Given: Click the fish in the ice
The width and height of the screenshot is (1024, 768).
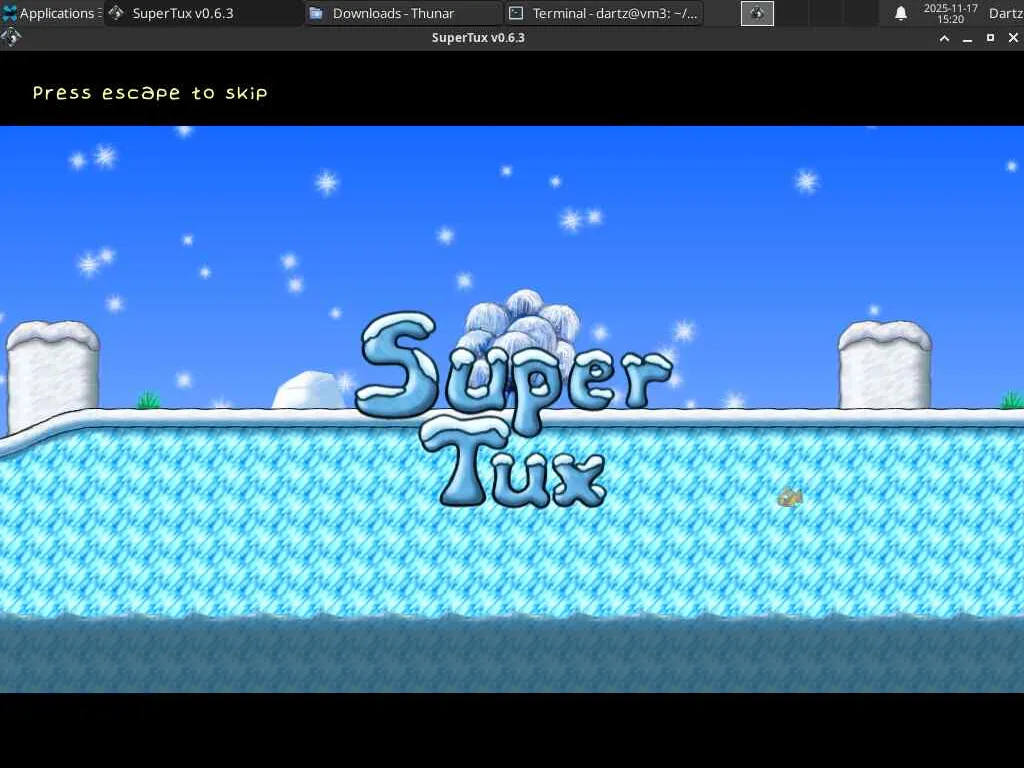Looking at the screenshot, I should pyautogui.click(x=790, y=498).
